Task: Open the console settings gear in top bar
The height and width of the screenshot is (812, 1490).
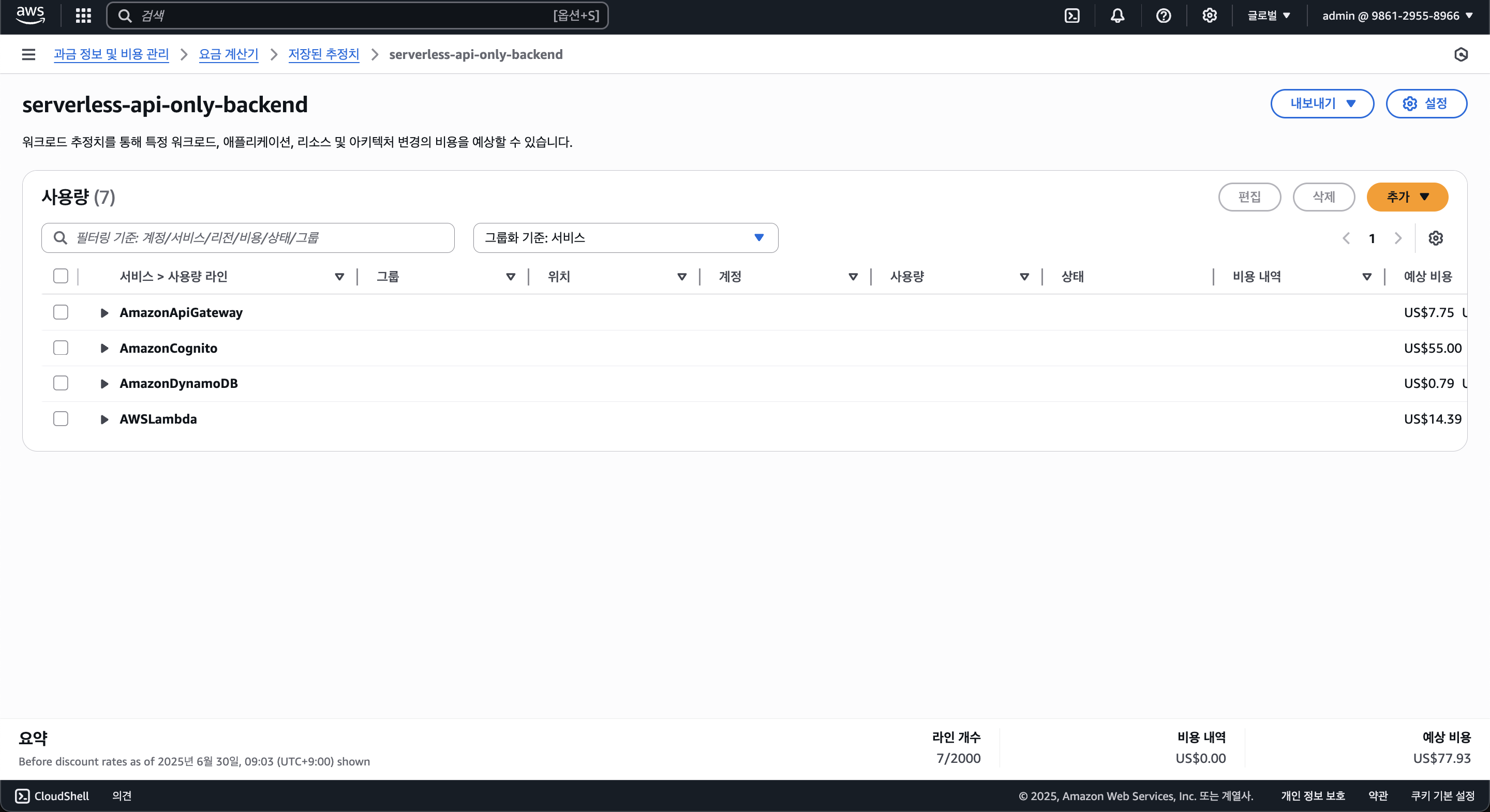Action: tap(1210, 16)
